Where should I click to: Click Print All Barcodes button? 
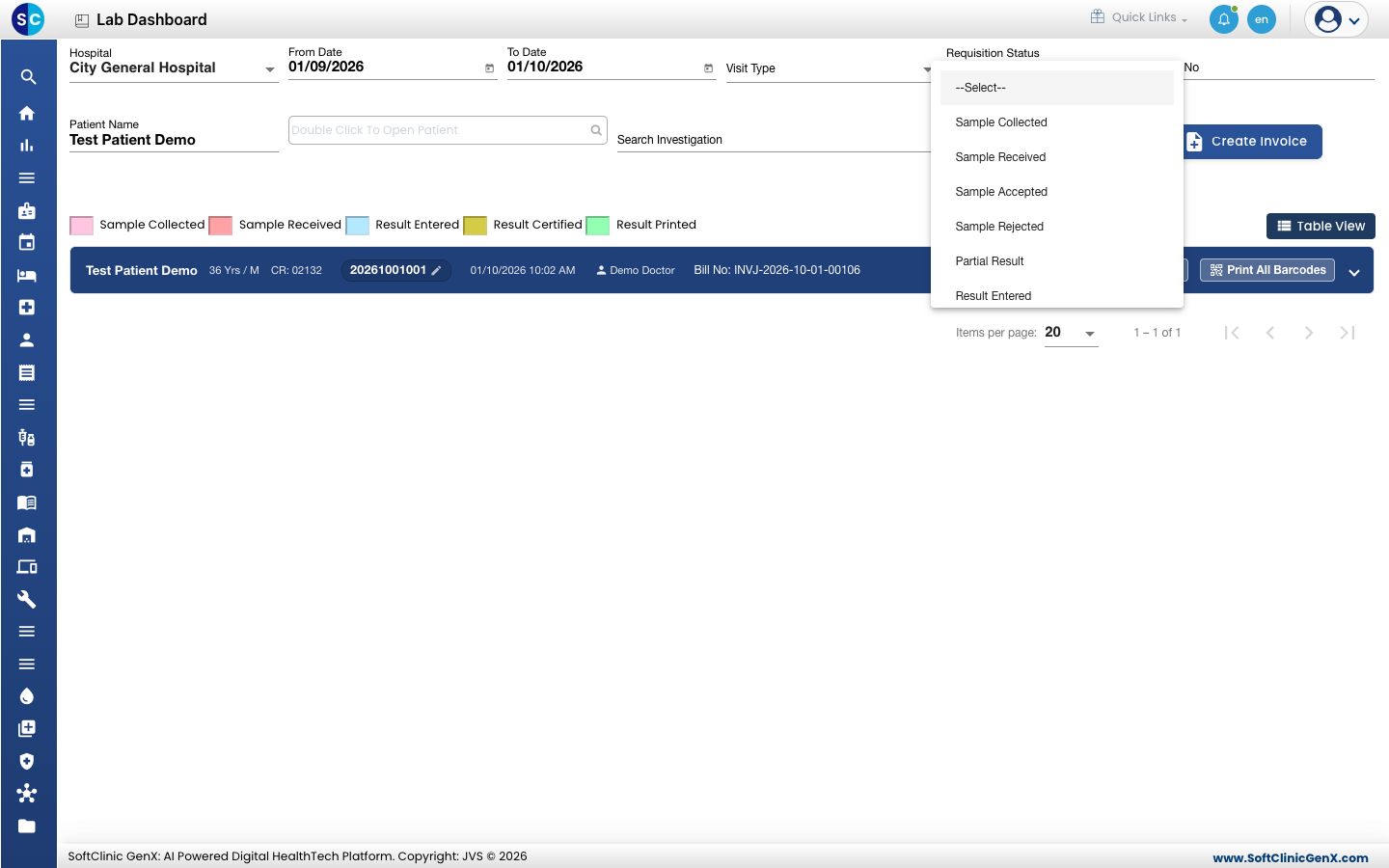1267,270
